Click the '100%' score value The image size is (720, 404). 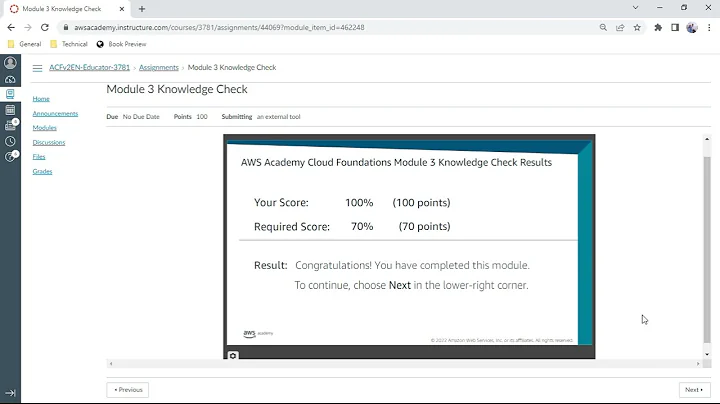(x=359, y=202)
